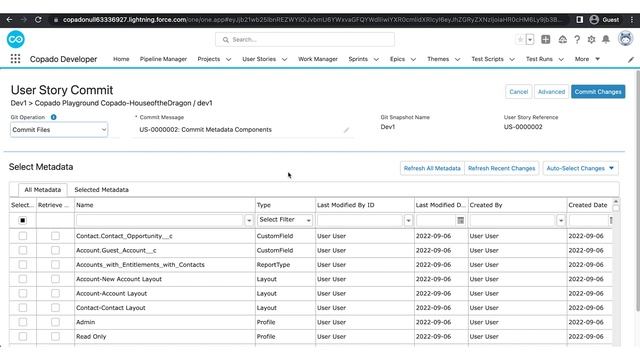Open the Last Modified Date calendar picker
This screenshot has width=640, height=360.
coord(460,220)
